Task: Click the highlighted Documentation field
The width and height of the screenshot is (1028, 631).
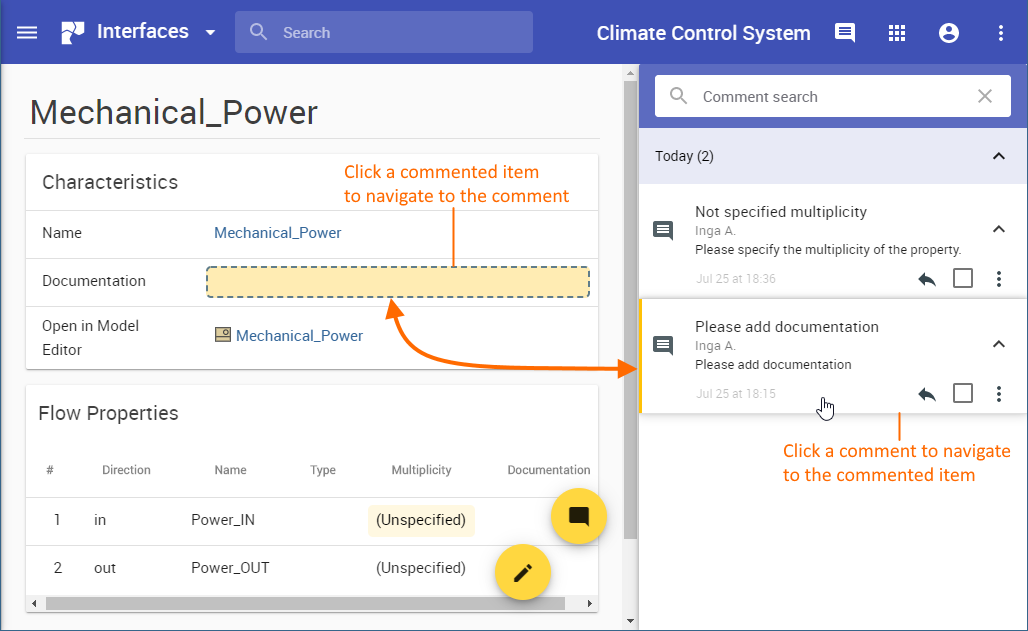Action: (397, 282)
